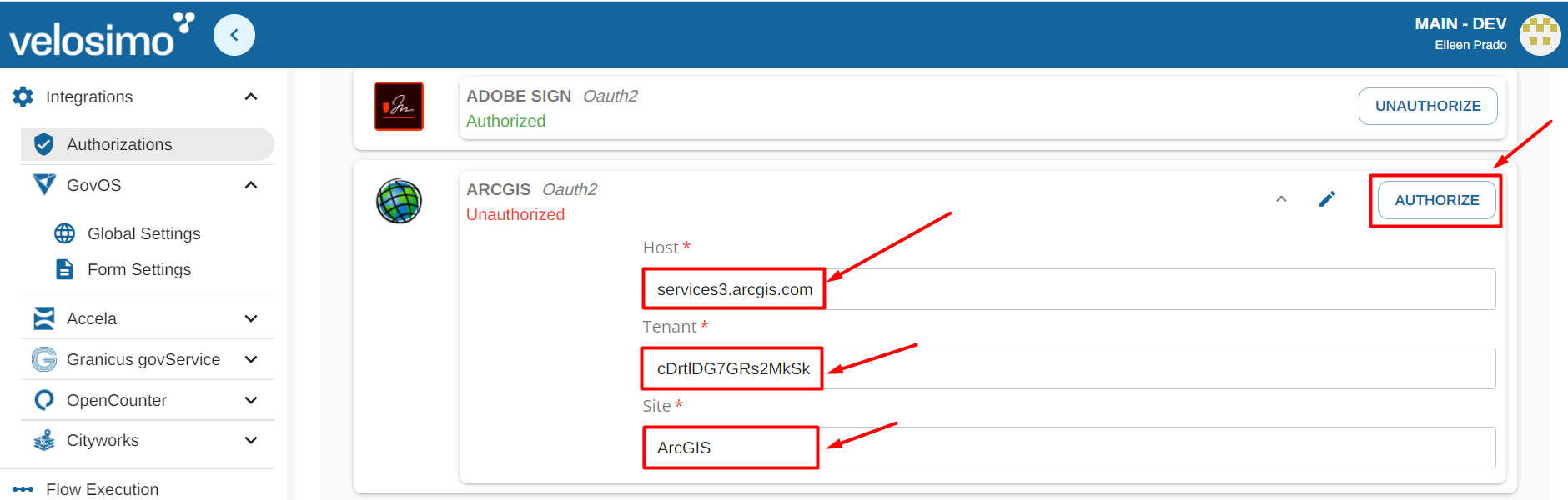Image resolution: width=1568 pixels, height=500 pixels.
Task: Click the ADOBE SIGN title text
Action: tap(519, 96)
